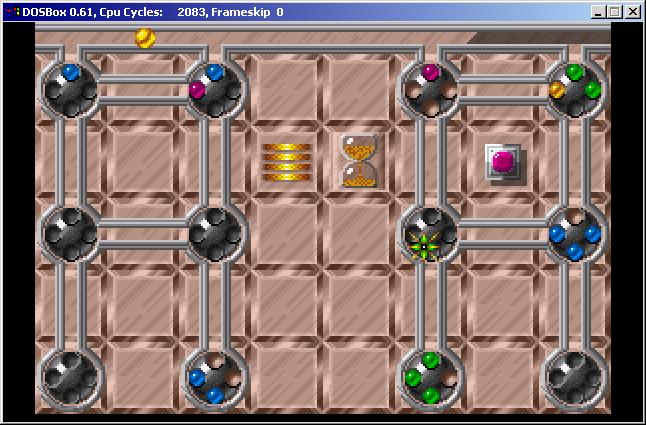Click the left blue marble in the three-blue wheel
The height and width of the screenshot is (425, 646).
tap(557, 234)
